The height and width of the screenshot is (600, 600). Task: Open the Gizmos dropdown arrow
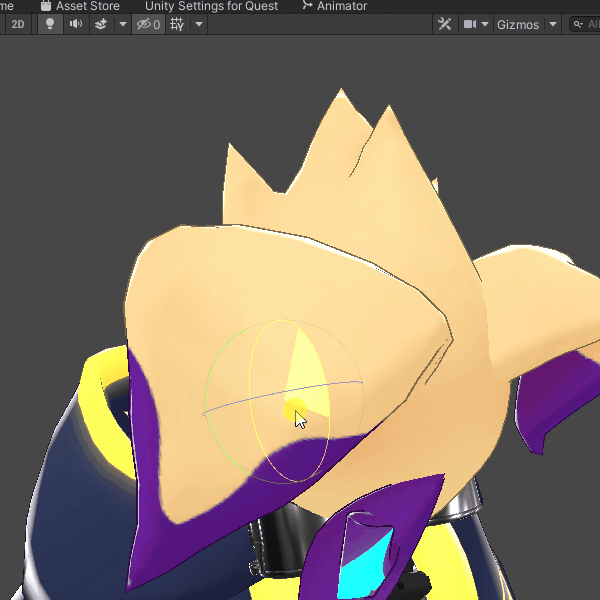pyautogui.click(x=553, y=24)
